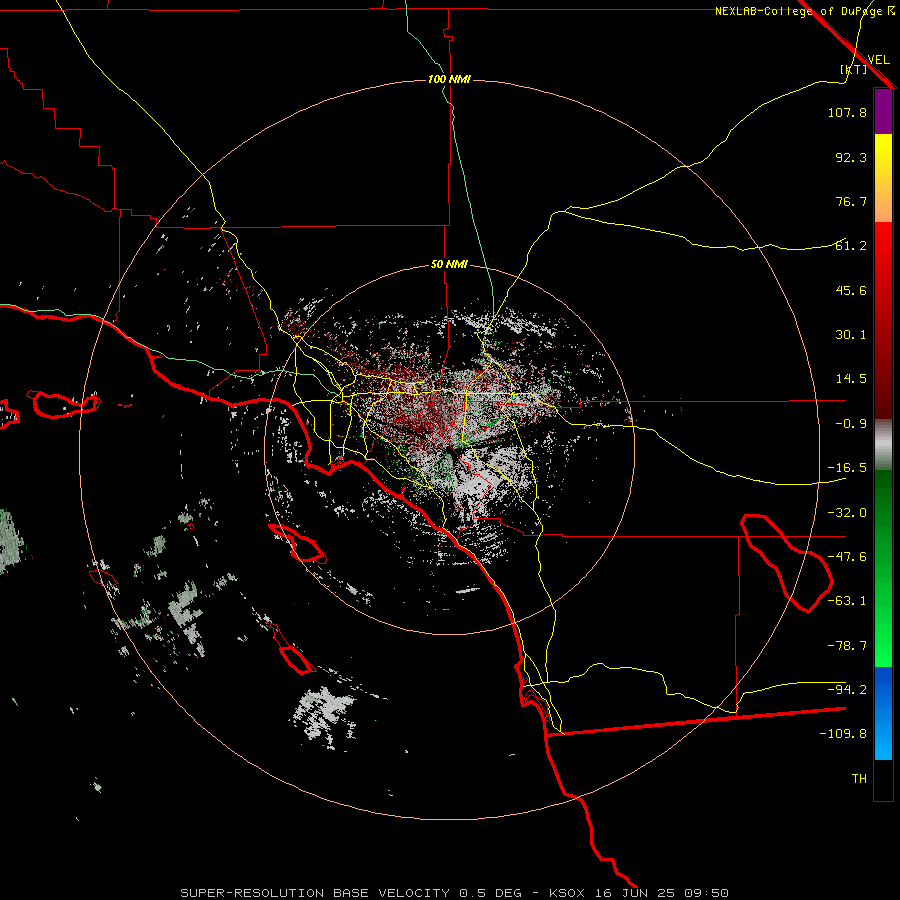The image size is (900, 900).
Task: Select the -47.6 scale value
Action: tap(847, 557)
